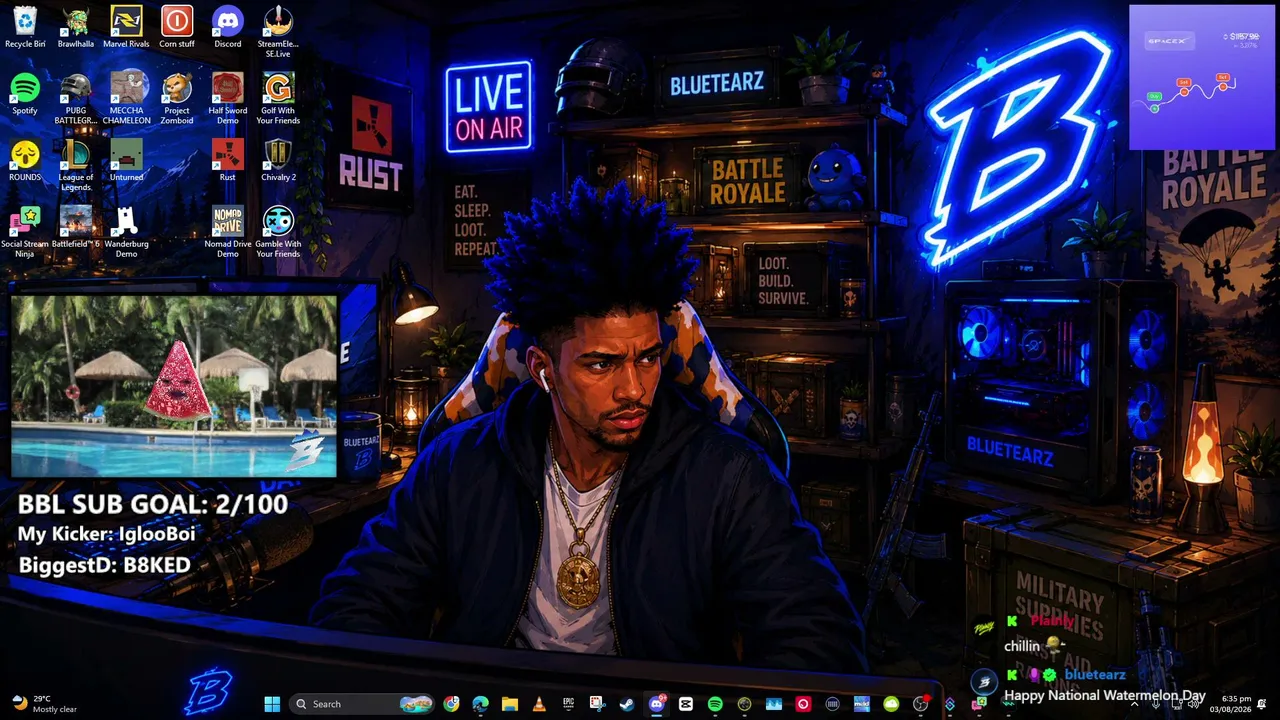This screenshot has width=1280, height=720.
Task: Select the ROUNDS desktop icon
Action: pos(25,160)
